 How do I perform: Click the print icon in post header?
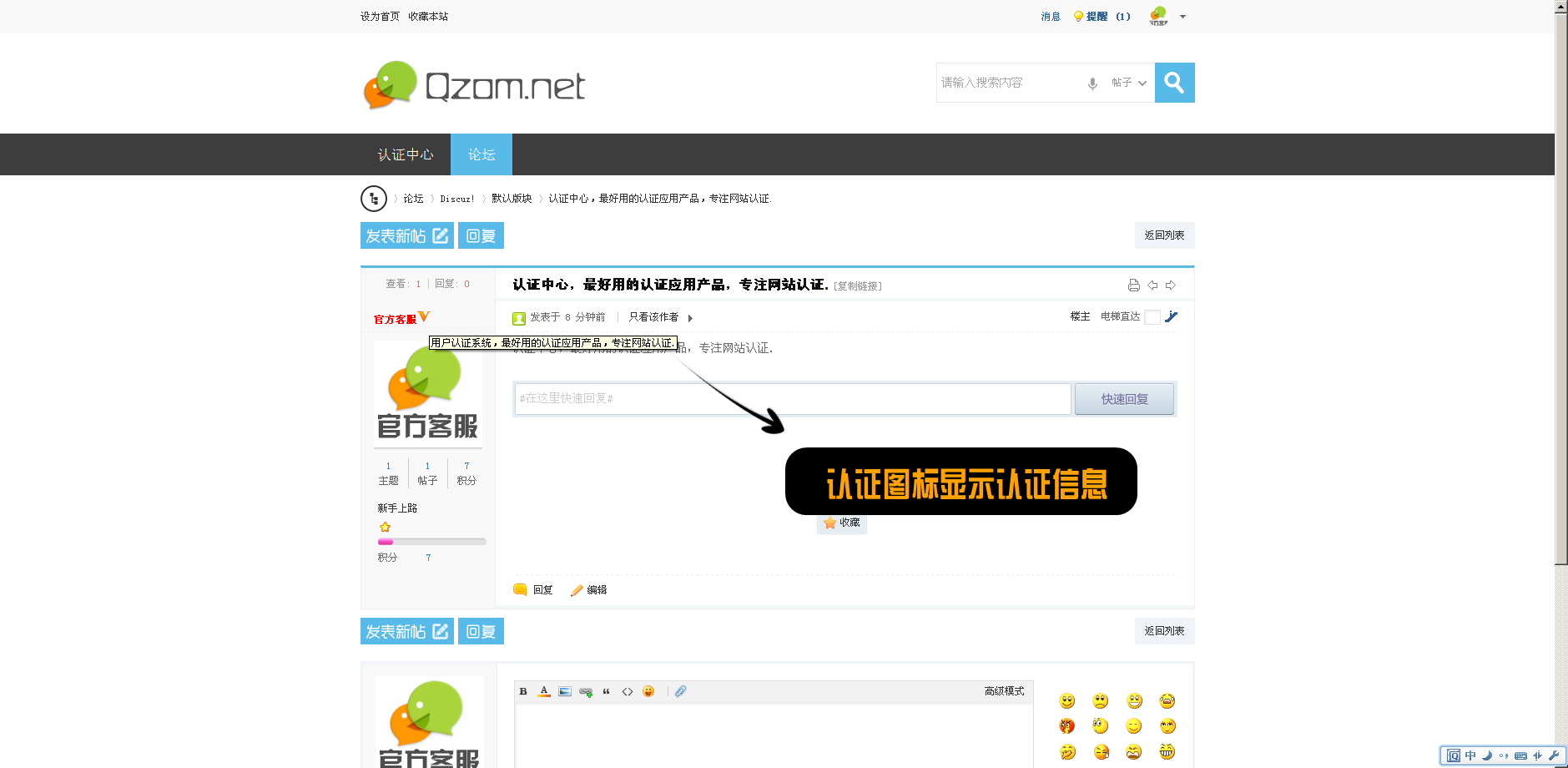tap(1134, 285)
